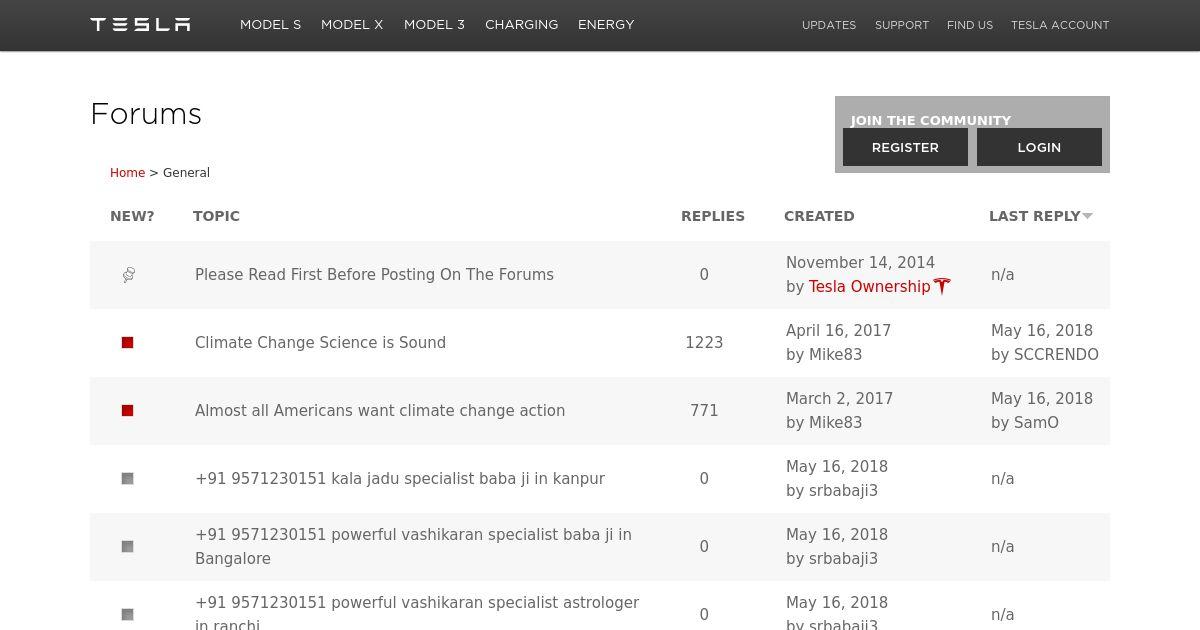Viewport: 1200px width, 630px height.
Task: Click the Tesla logo in header
Action: (140, 24)
